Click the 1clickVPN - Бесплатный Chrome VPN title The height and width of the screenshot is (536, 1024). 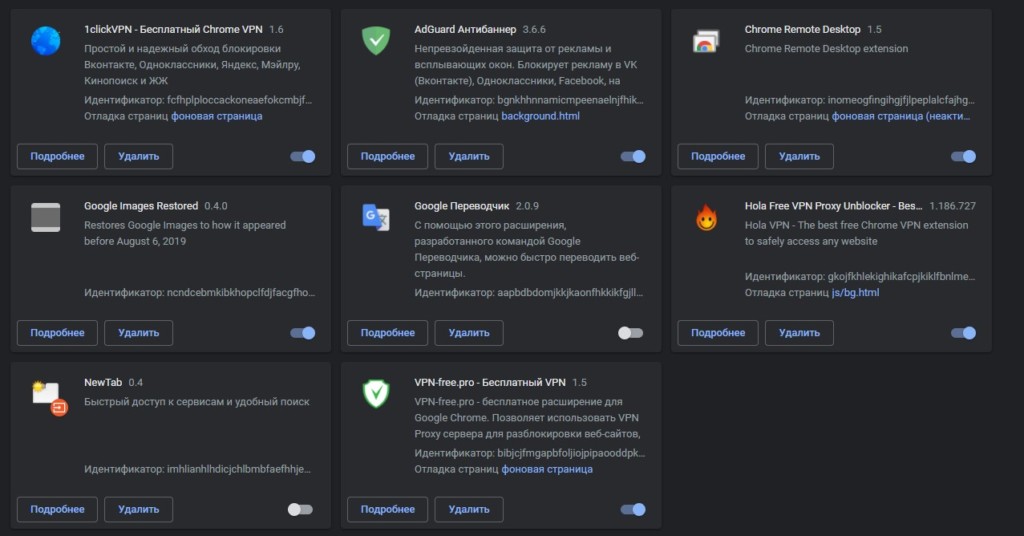(173, 29)
